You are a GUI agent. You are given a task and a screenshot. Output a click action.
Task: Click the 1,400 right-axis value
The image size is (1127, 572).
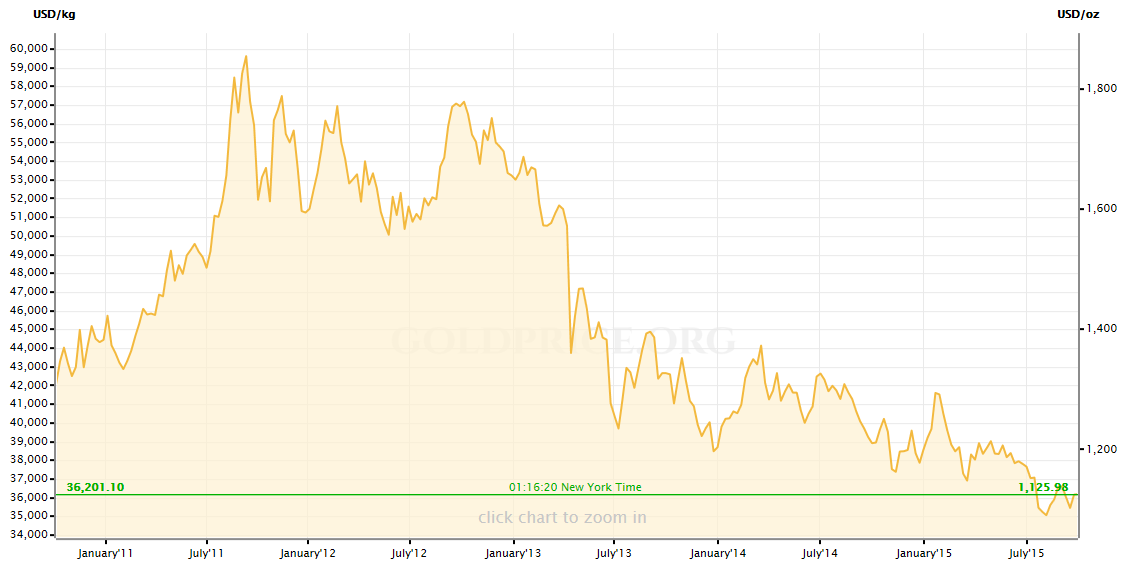[x=1100, y=328]
